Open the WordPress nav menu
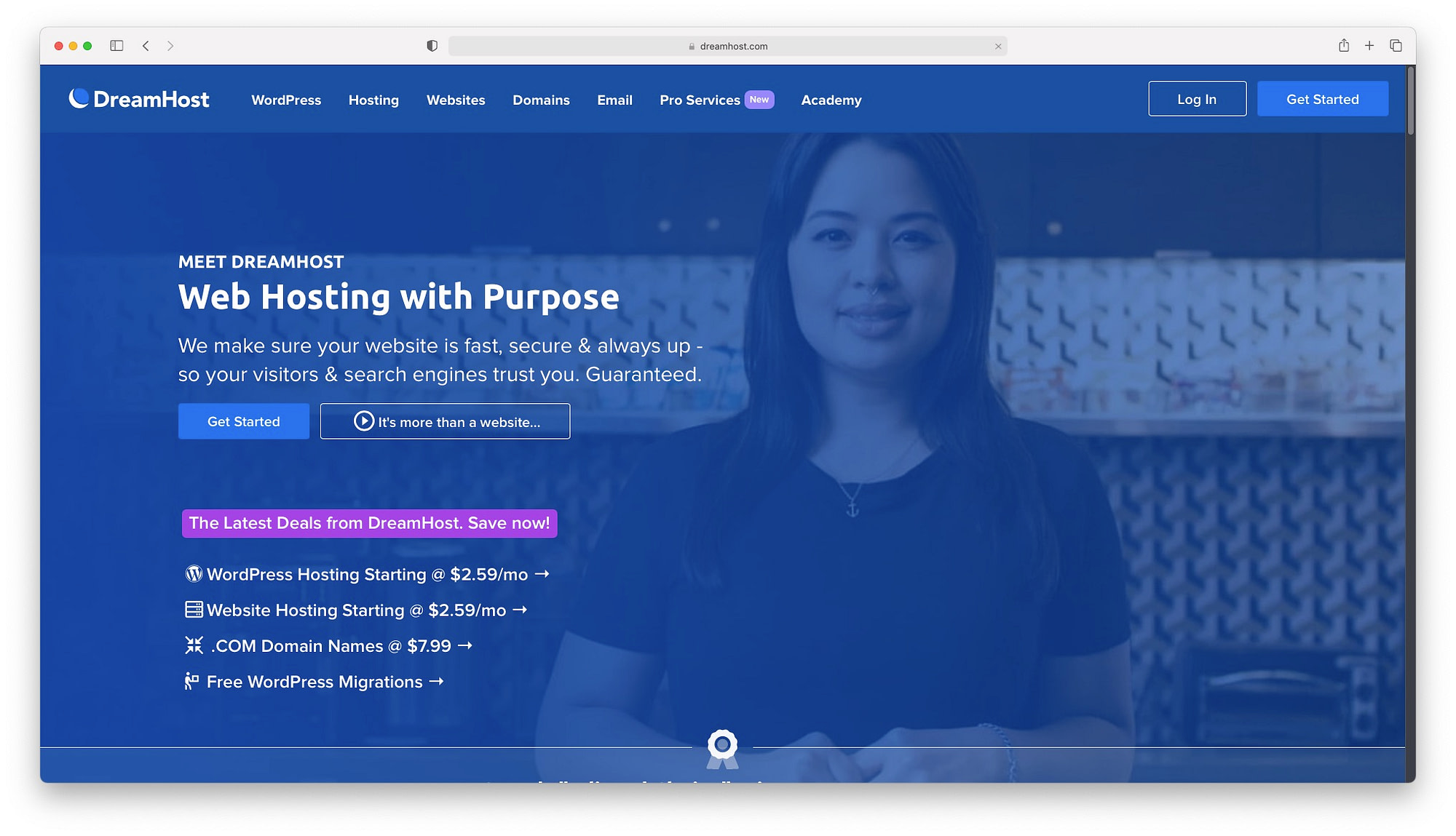Viewport: 1456px width, 836px height. click(x=286, y=100)
